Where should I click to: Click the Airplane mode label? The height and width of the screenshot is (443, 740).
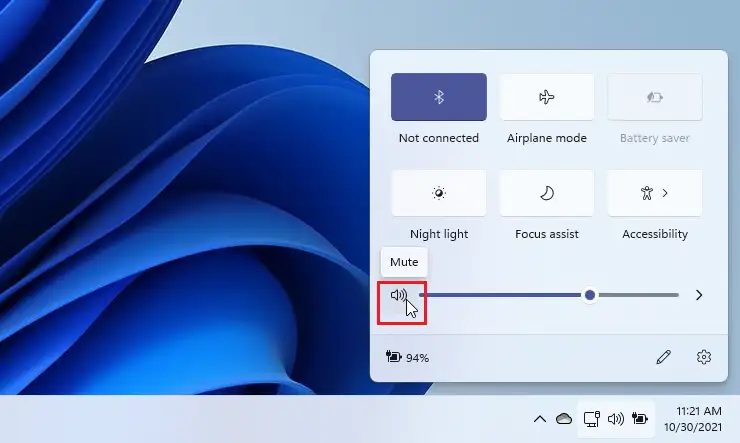pos(547,138)
